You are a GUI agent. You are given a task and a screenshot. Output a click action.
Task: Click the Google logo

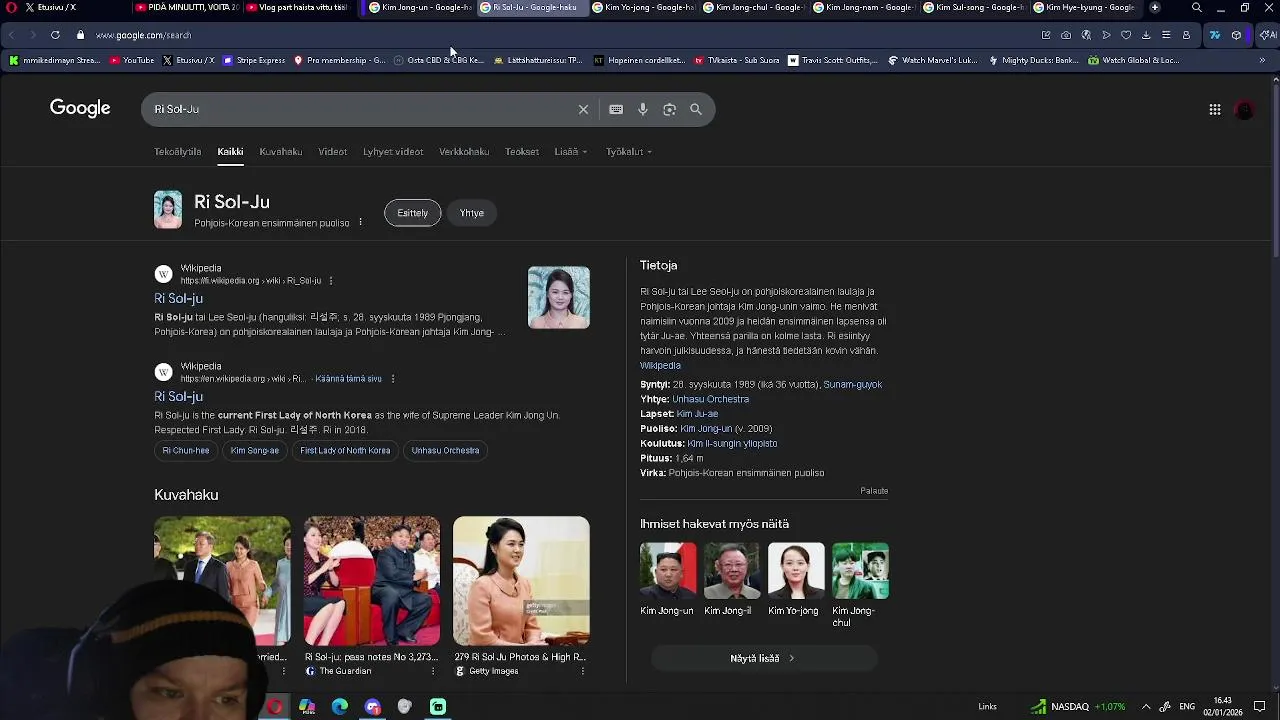(80, 108)
